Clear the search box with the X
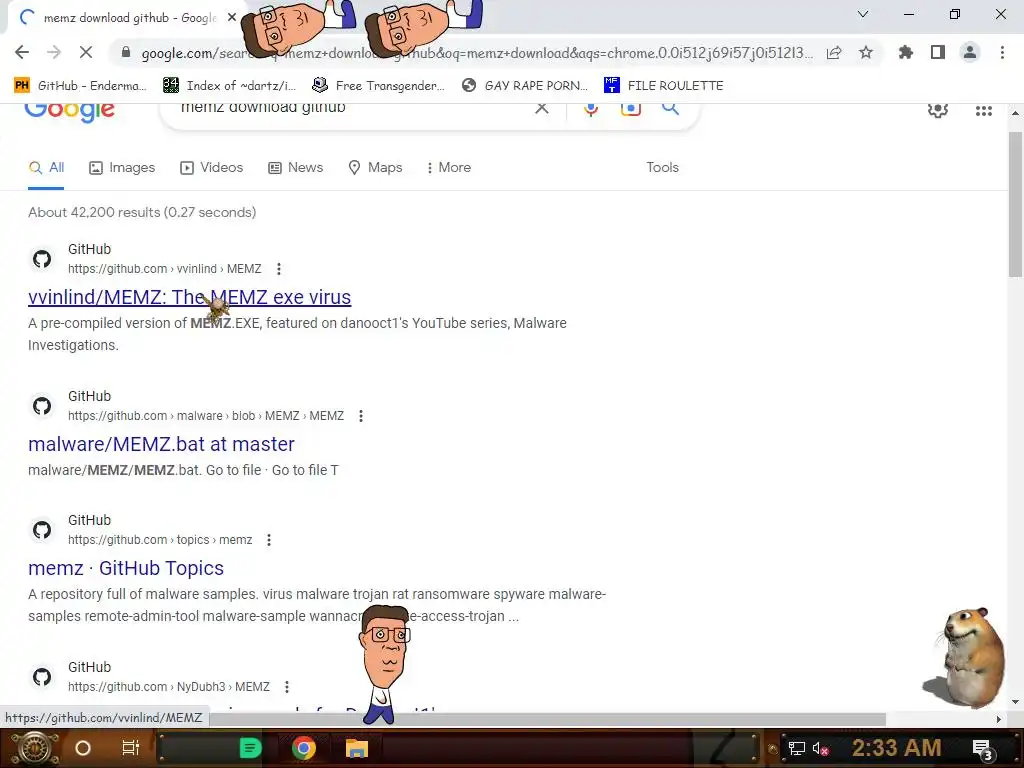Screen dimensions: 1024x768 click(541, 108)
